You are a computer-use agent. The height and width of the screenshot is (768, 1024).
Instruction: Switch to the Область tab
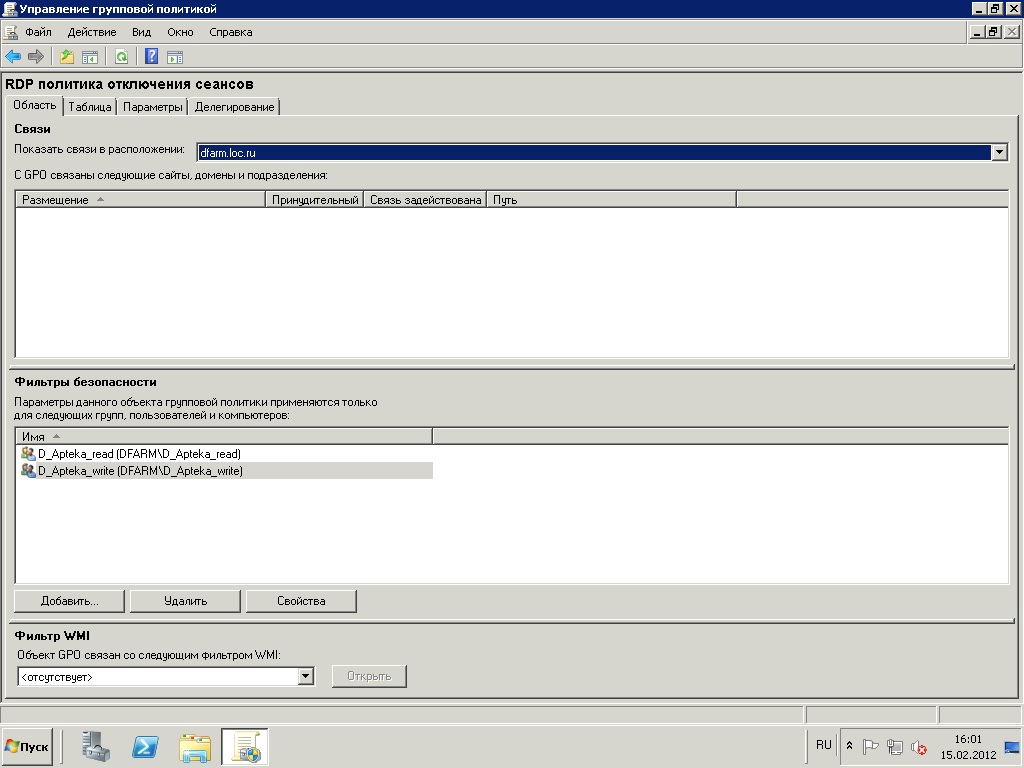35,105
